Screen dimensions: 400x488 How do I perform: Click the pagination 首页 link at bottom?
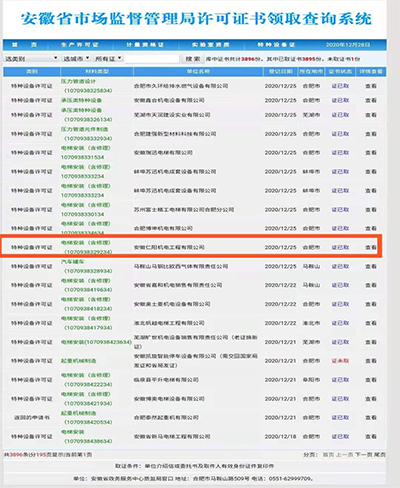(328, 455)
